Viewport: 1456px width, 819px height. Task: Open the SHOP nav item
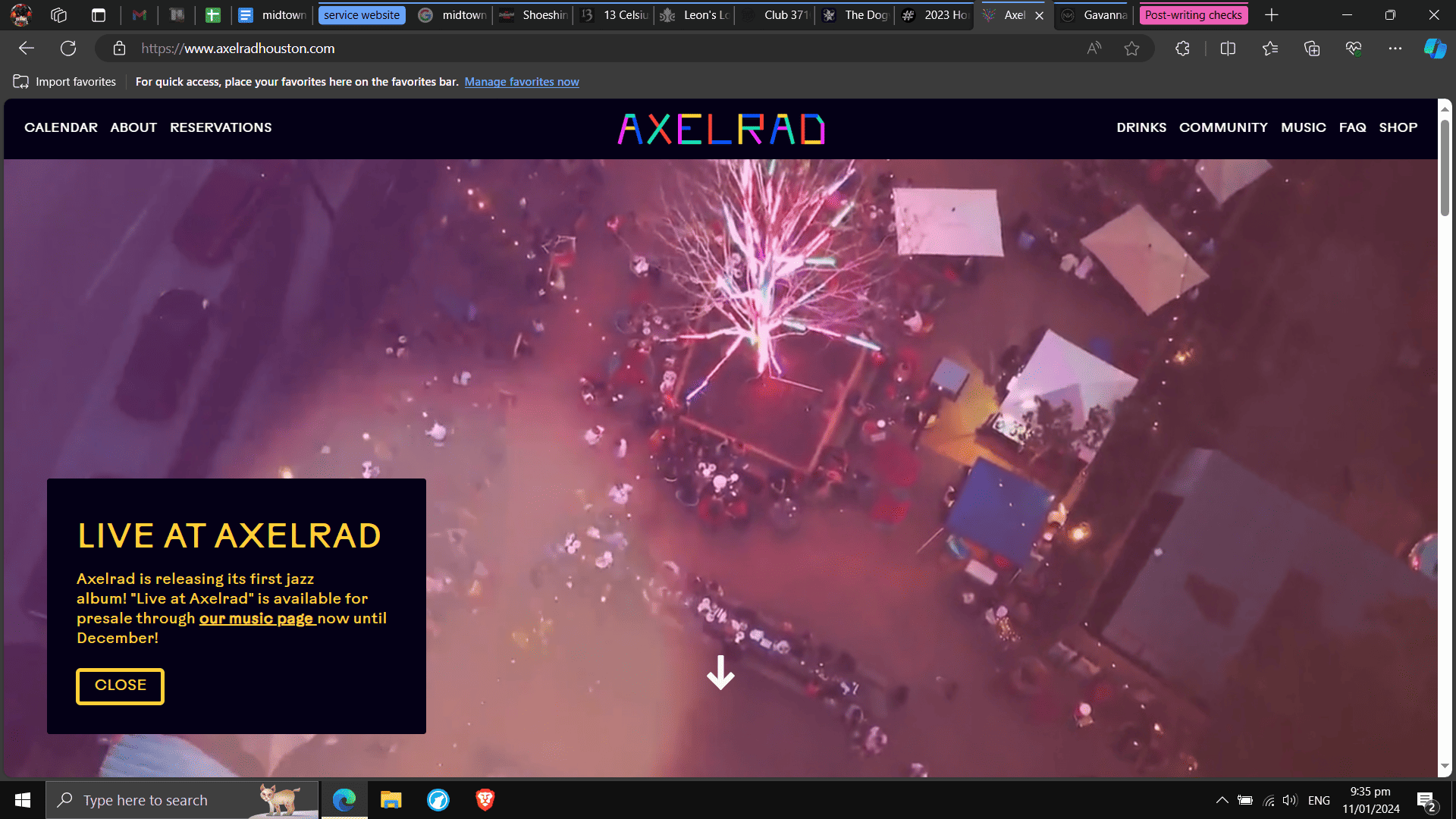coord(1398,127)
